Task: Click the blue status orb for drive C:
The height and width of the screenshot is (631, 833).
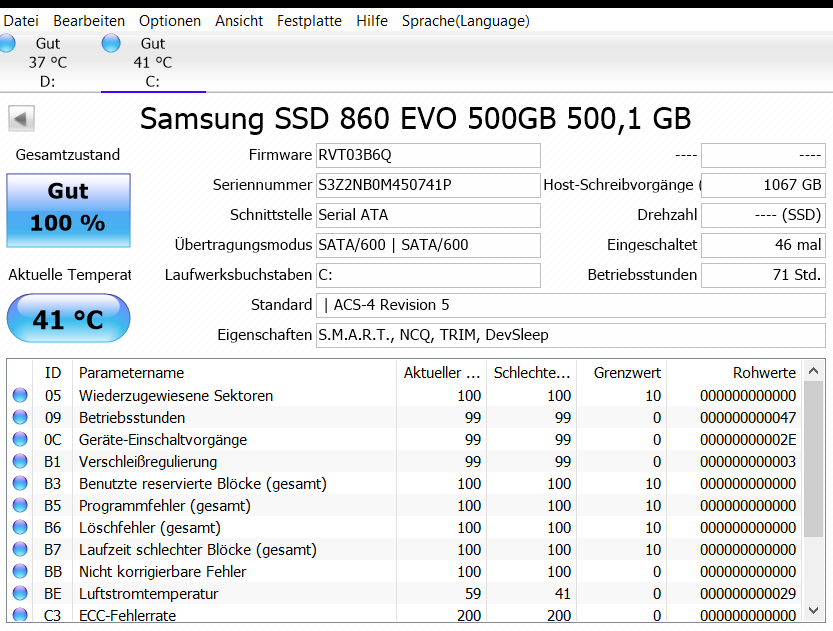Action: pyautogui.click(x=111, y=43)
